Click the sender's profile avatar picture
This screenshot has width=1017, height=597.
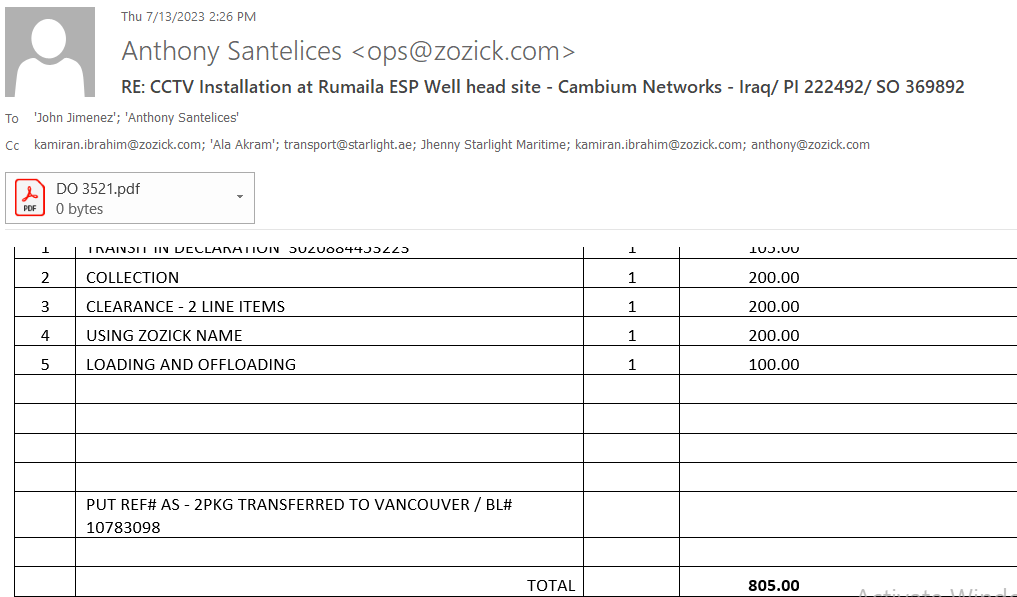click(50, 52)
